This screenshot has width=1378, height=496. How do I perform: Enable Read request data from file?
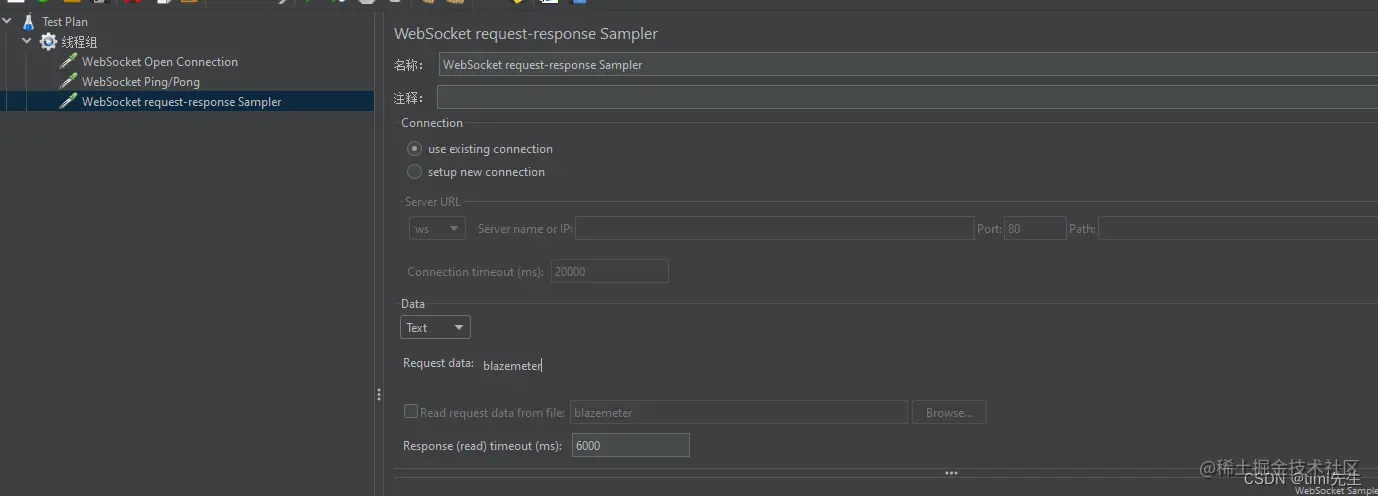click(410, 411)
